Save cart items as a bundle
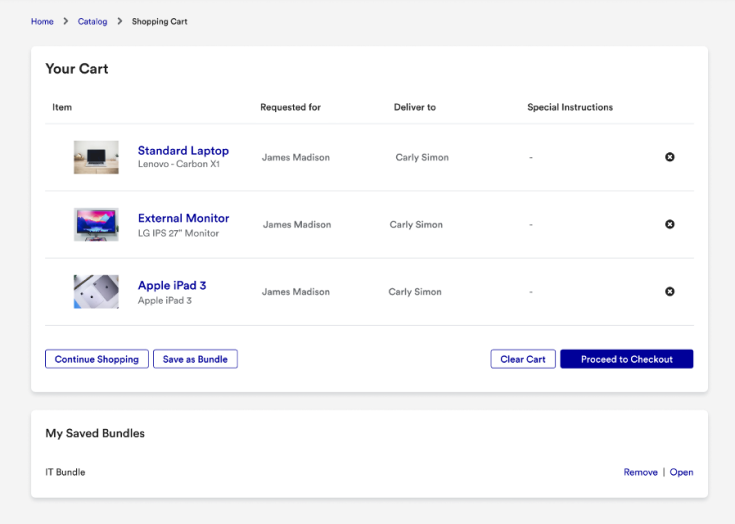 click(195, 359)
